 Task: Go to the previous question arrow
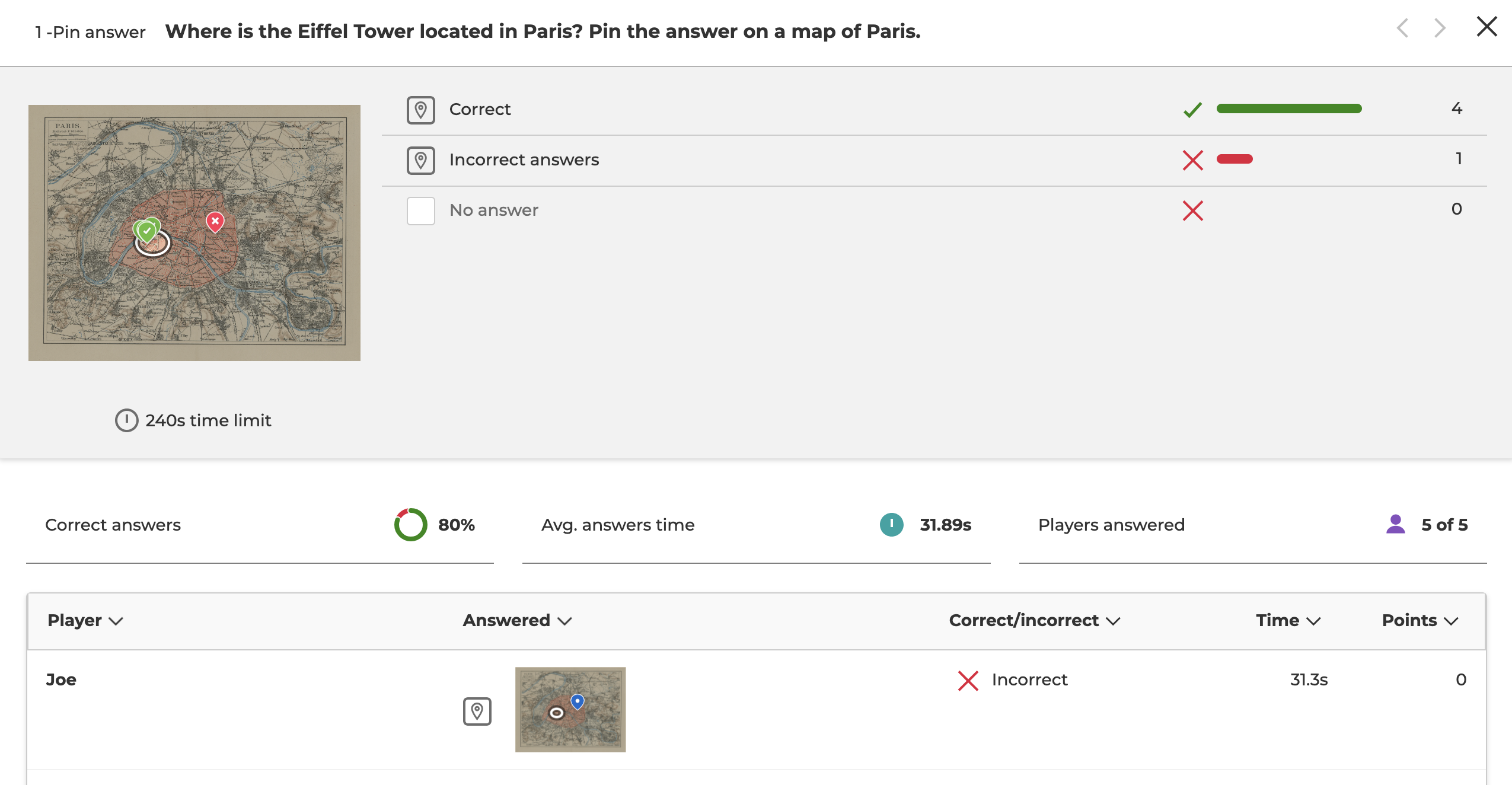(1403, 28)
